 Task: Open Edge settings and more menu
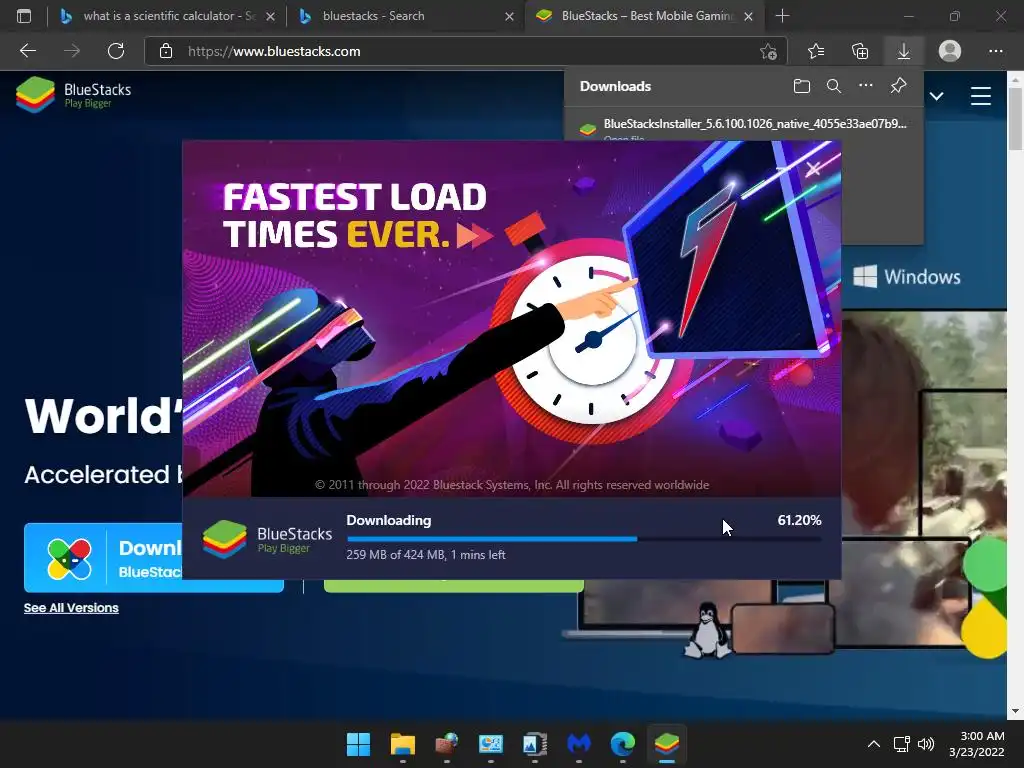(x=995, y=51)
